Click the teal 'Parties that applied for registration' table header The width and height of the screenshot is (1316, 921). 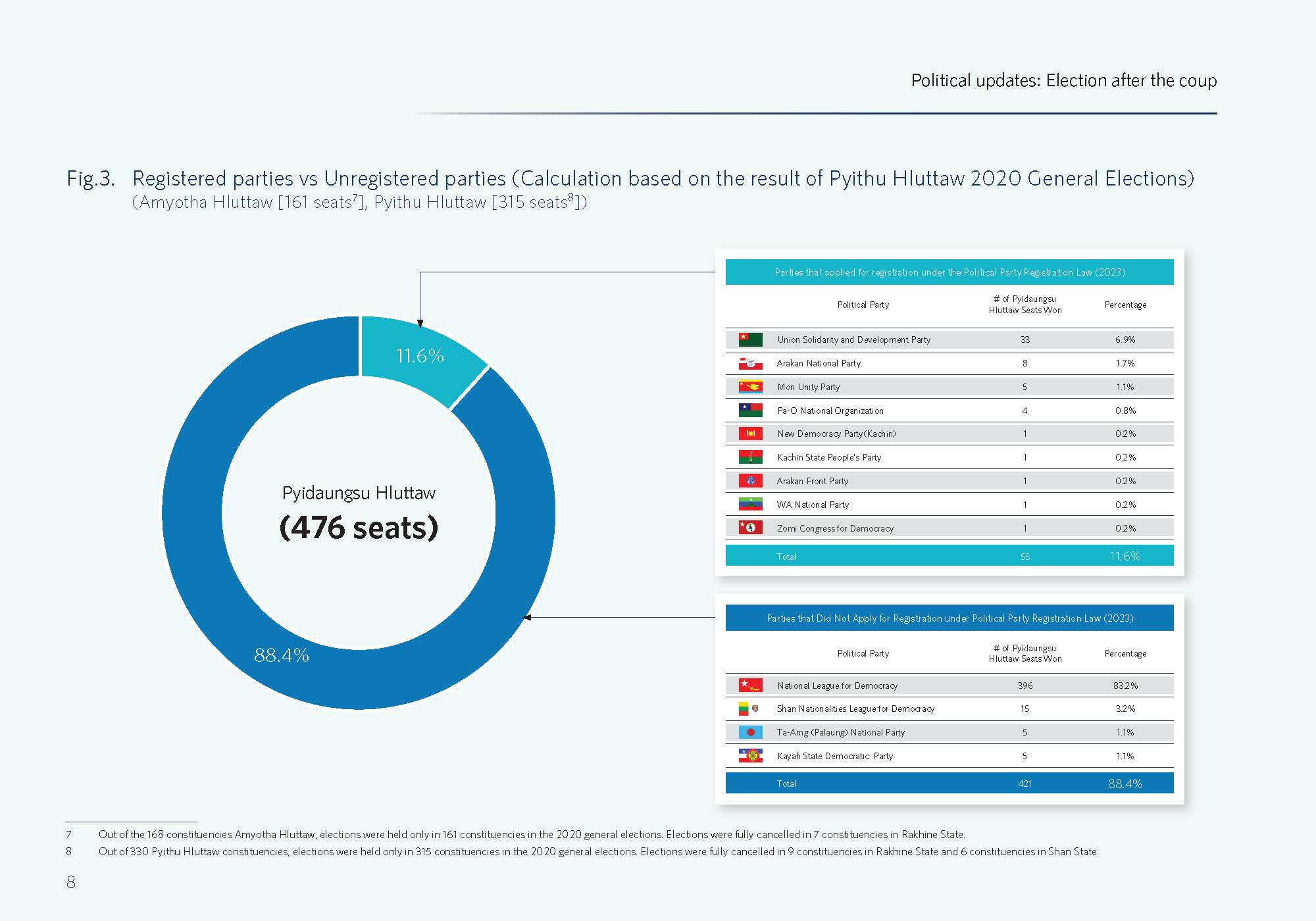tap(949, 272)
